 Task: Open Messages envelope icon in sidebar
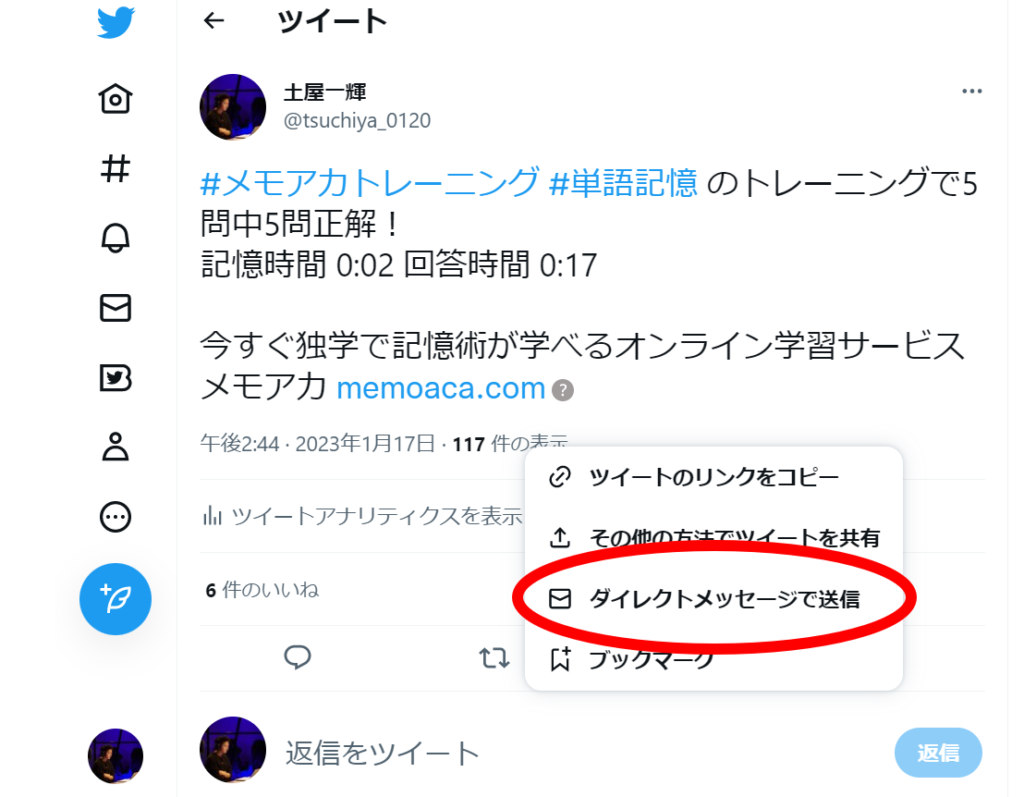116,308
